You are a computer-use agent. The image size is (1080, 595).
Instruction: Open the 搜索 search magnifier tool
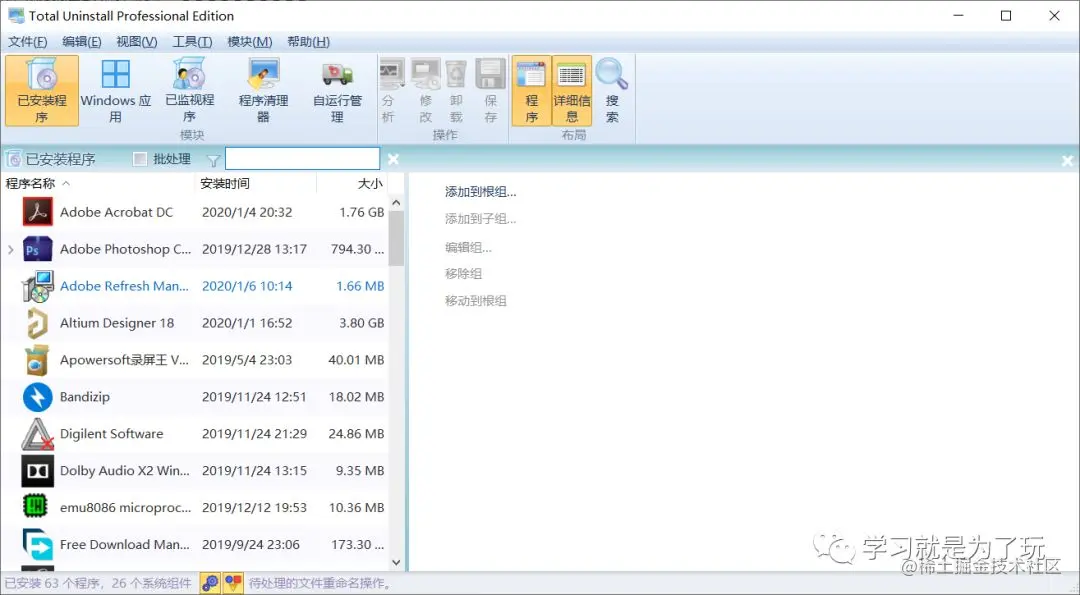612,91
